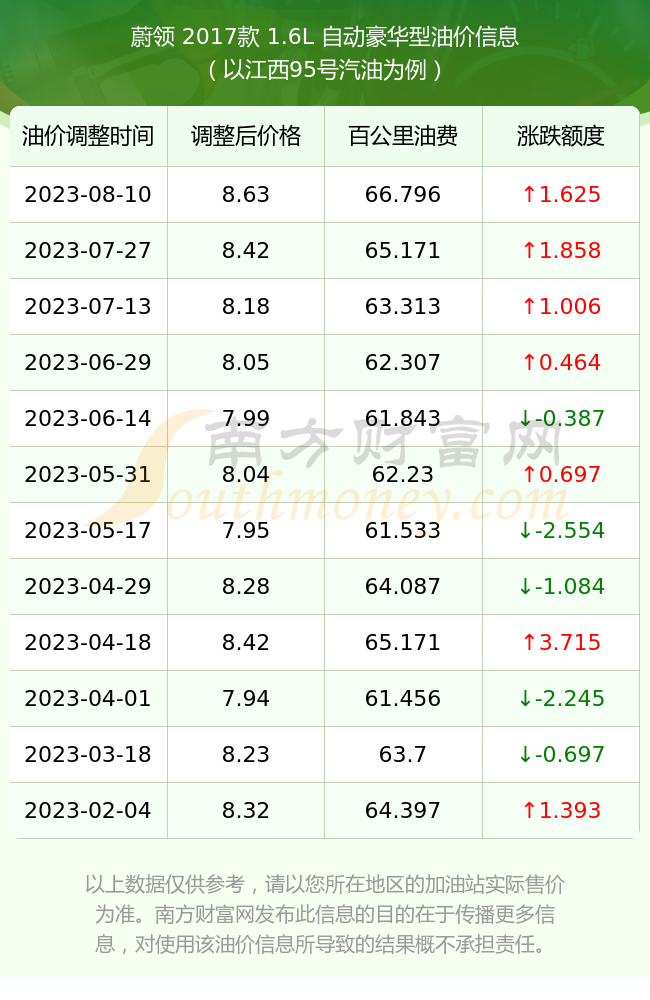Select the date 2023-06-14

88,419
